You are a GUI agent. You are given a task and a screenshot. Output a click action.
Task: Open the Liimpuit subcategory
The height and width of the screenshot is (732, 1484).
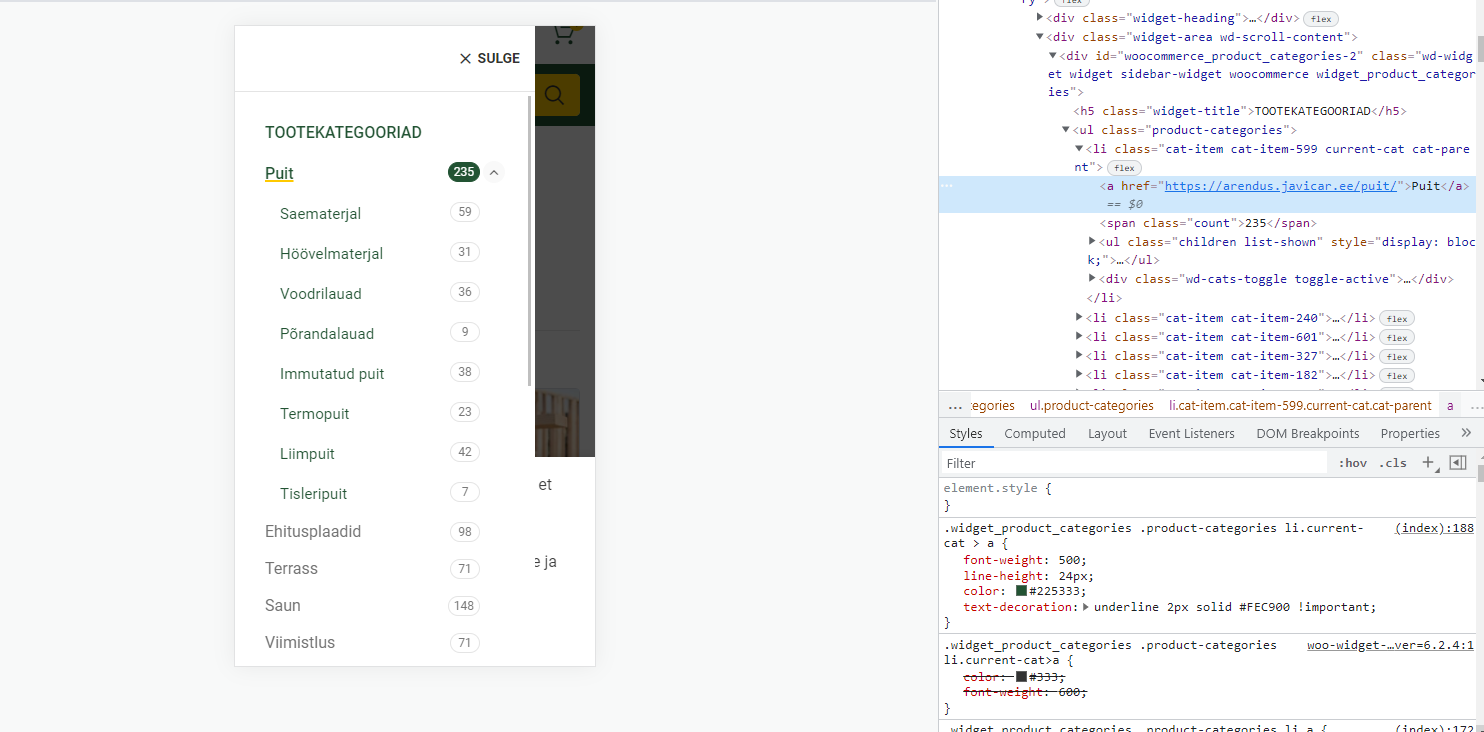click(308, 453)
